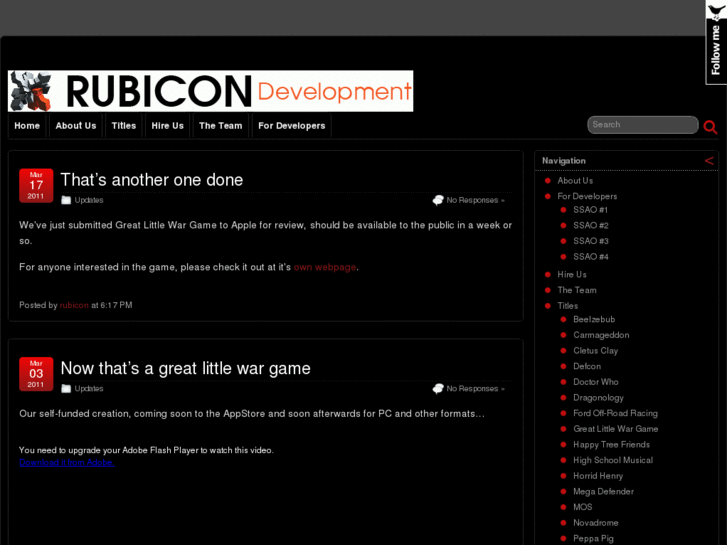Open For Developers top menu item
727x545 pixels.
[x=292, y=126]
